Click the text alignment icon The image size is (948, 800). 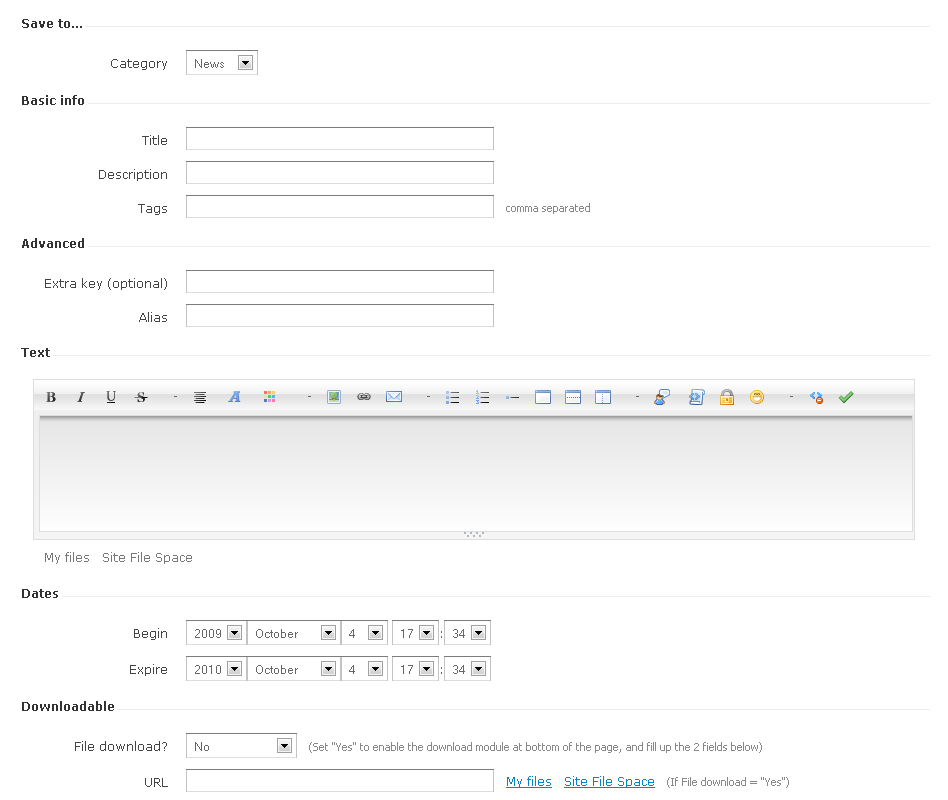click(200, 397)
